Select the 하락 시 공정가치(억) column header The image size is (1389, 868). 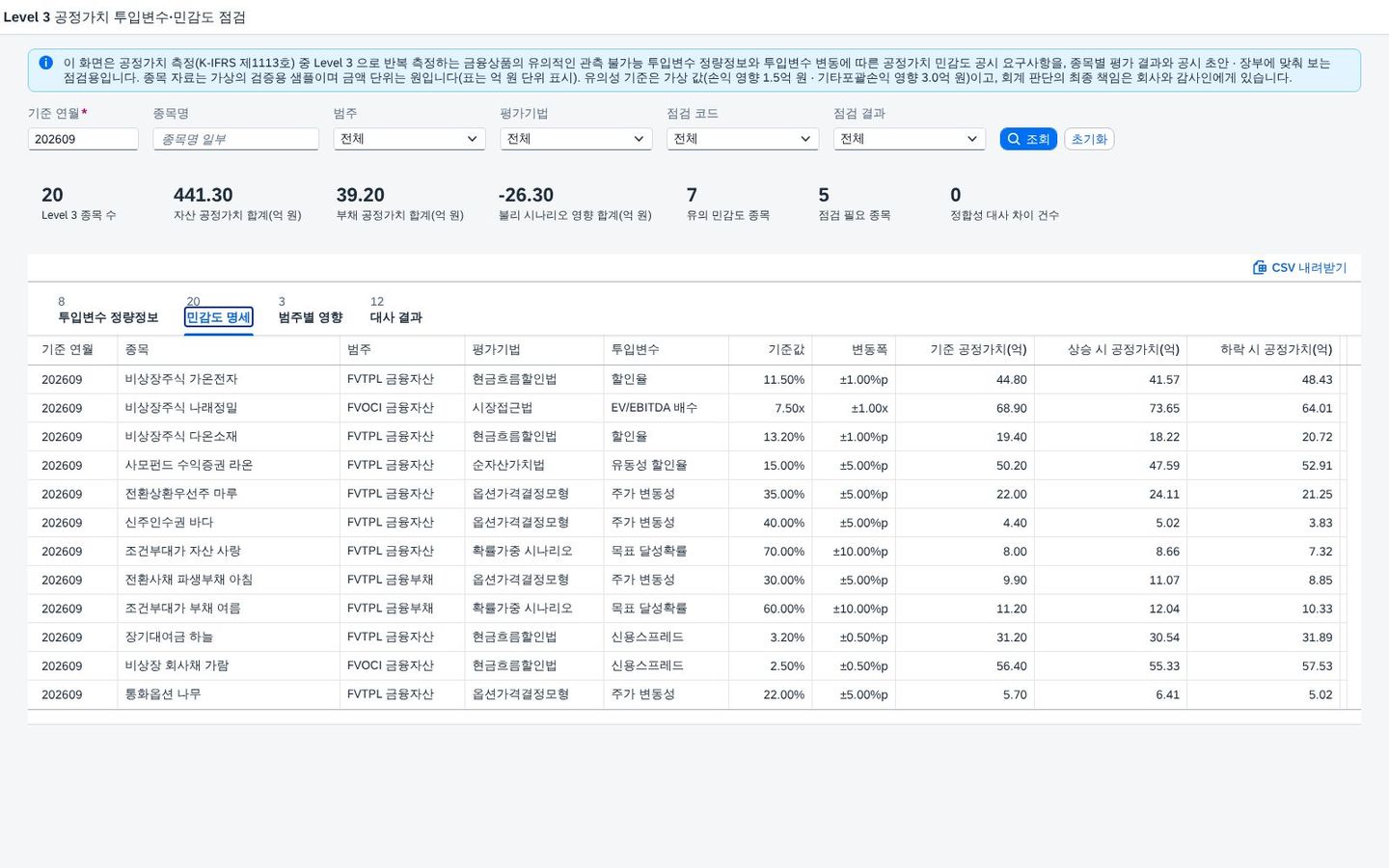click(x=1264, y=350)
